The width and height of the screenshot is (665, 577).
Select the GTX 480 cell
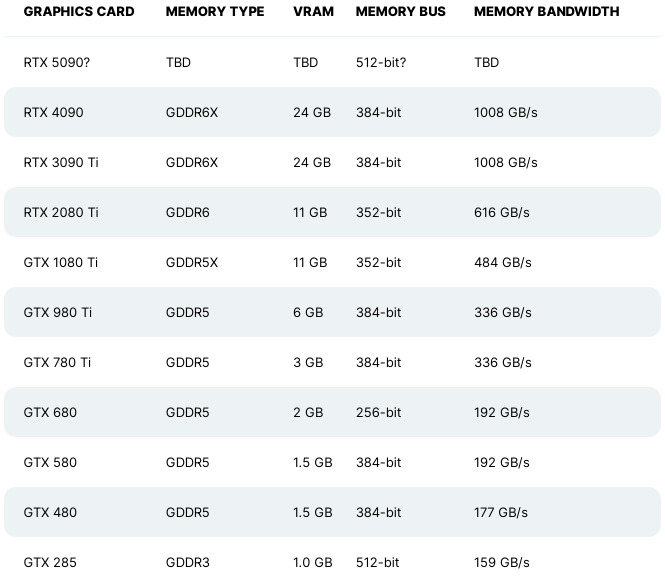50,513
